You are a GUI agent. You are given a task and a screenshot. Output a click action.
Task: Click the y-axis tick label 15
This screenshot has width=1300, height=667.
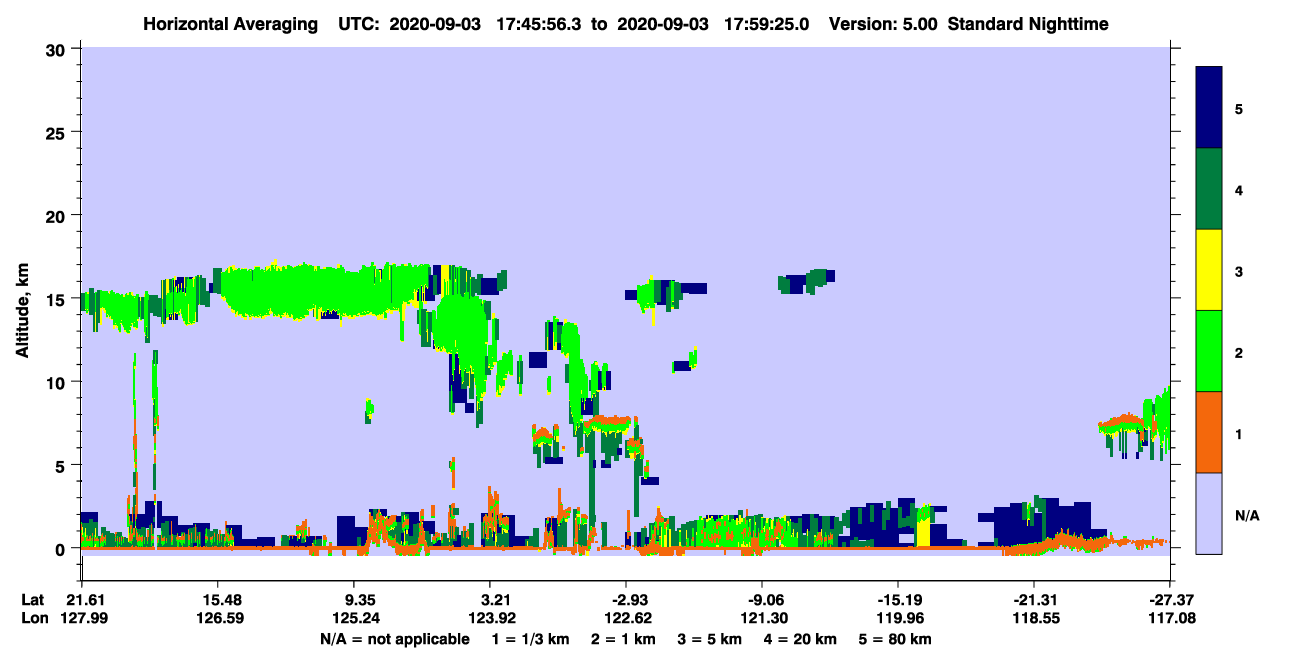point(57,298)
